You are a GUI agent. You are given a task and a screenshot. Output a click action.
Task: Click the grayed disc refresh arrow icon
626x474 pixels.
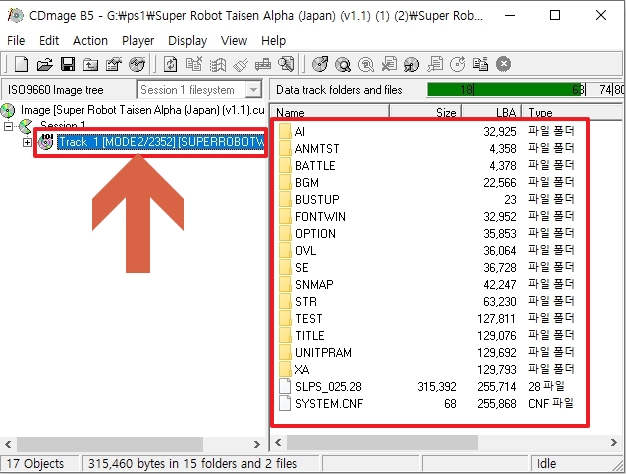pos(458,64)
